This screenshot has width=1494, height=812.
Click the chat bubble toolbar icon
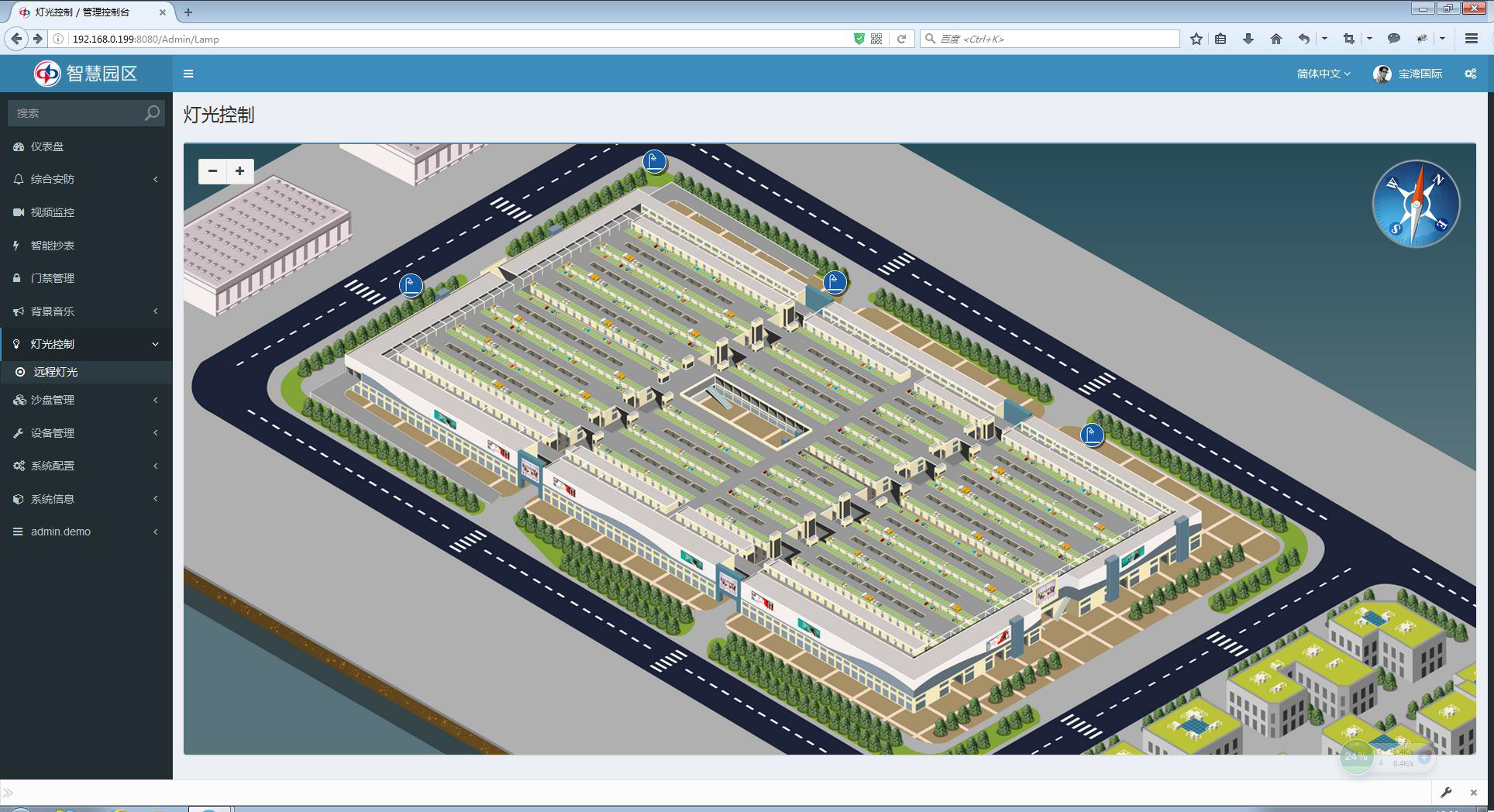pyautogui.click(x=1393, y=39)
